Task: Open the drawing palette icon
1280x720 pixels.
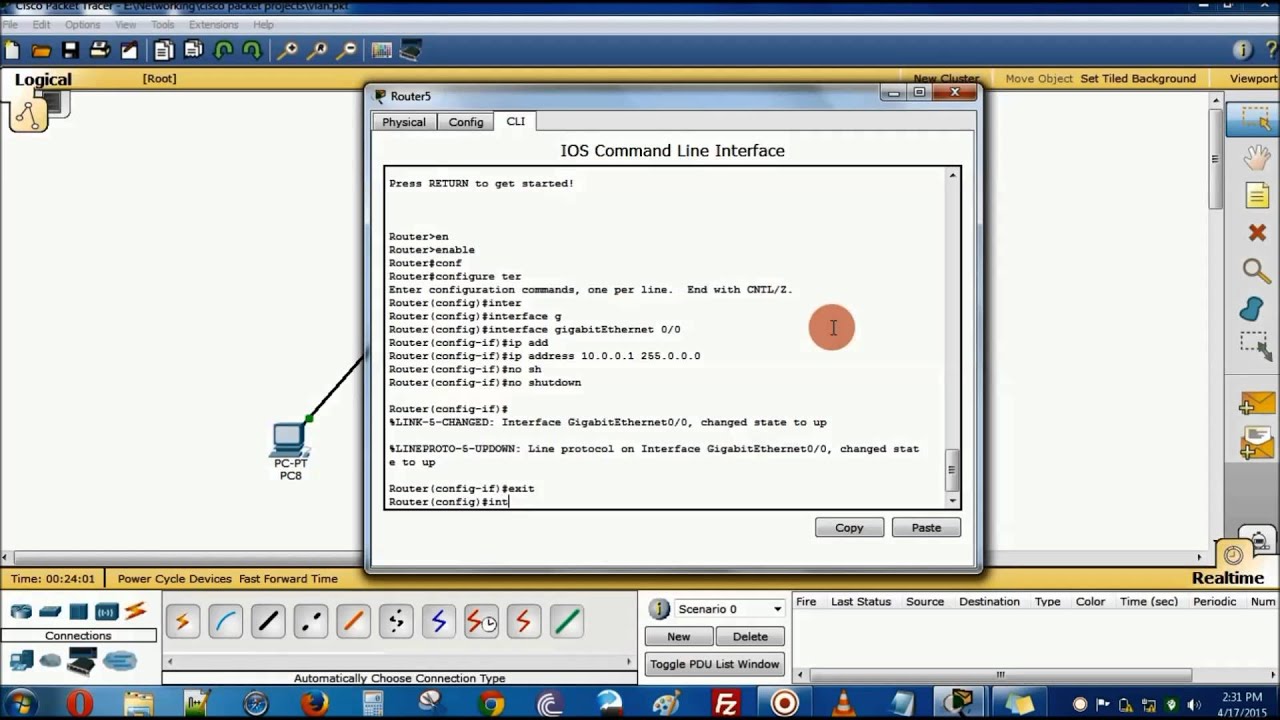Action: point(381,50)
